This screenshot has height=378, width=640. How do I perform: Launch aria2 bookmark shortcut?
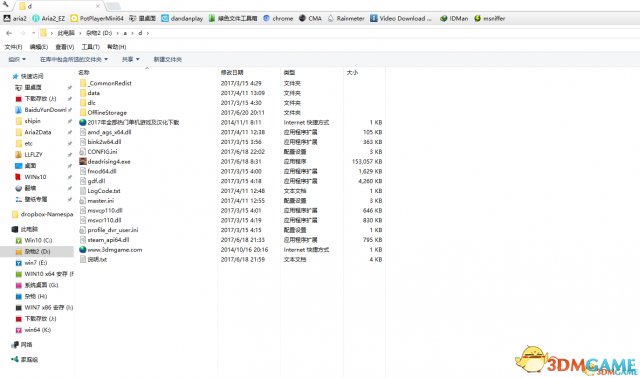coord(15,18)
